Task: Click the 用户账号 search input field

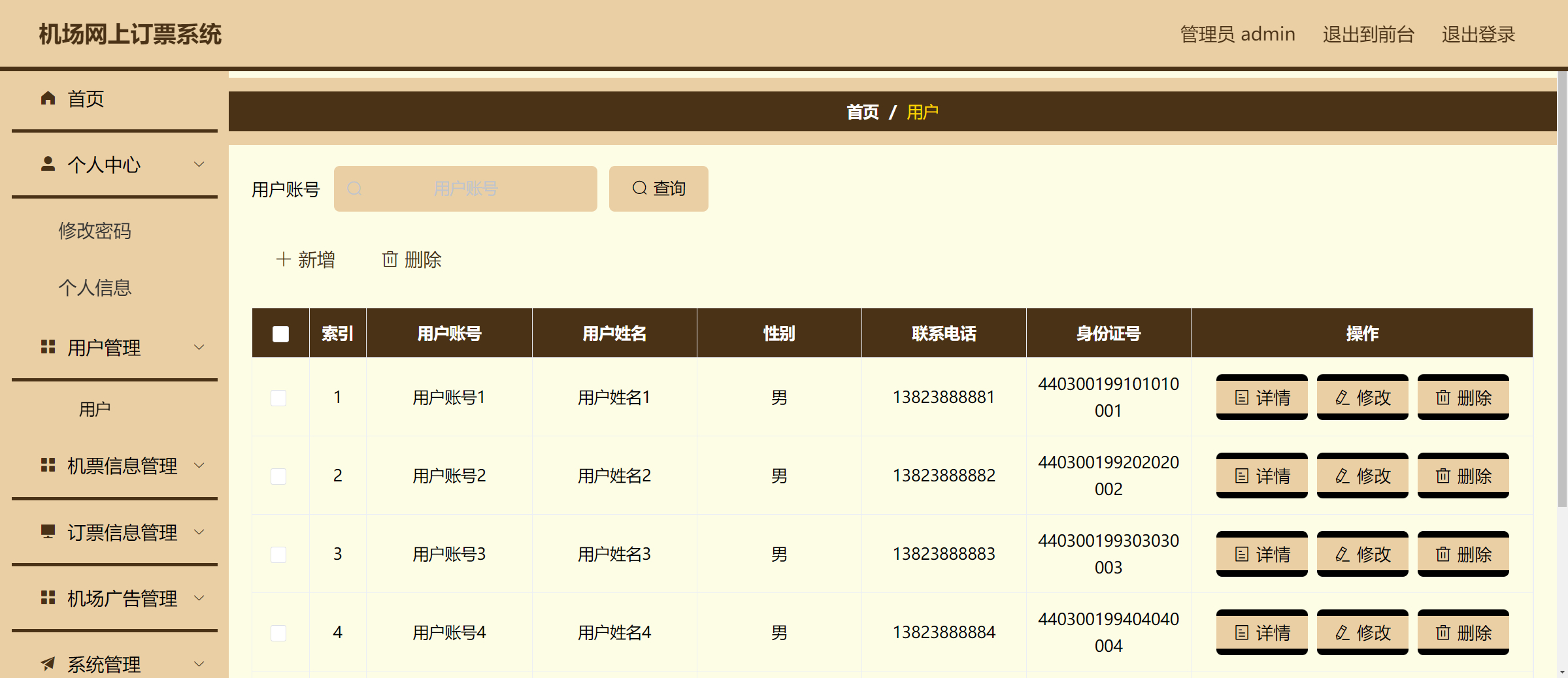Action: (465, 189)
